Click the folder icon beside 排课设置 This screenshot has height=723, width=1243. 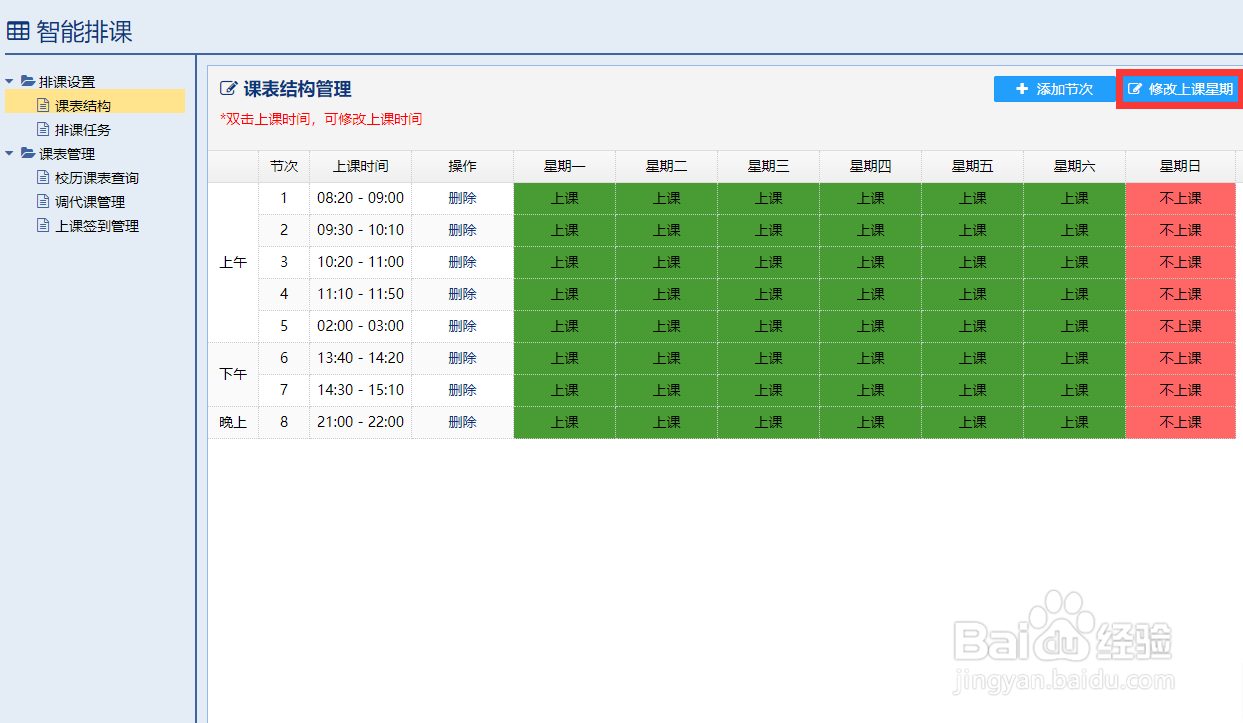coord(28,81)
